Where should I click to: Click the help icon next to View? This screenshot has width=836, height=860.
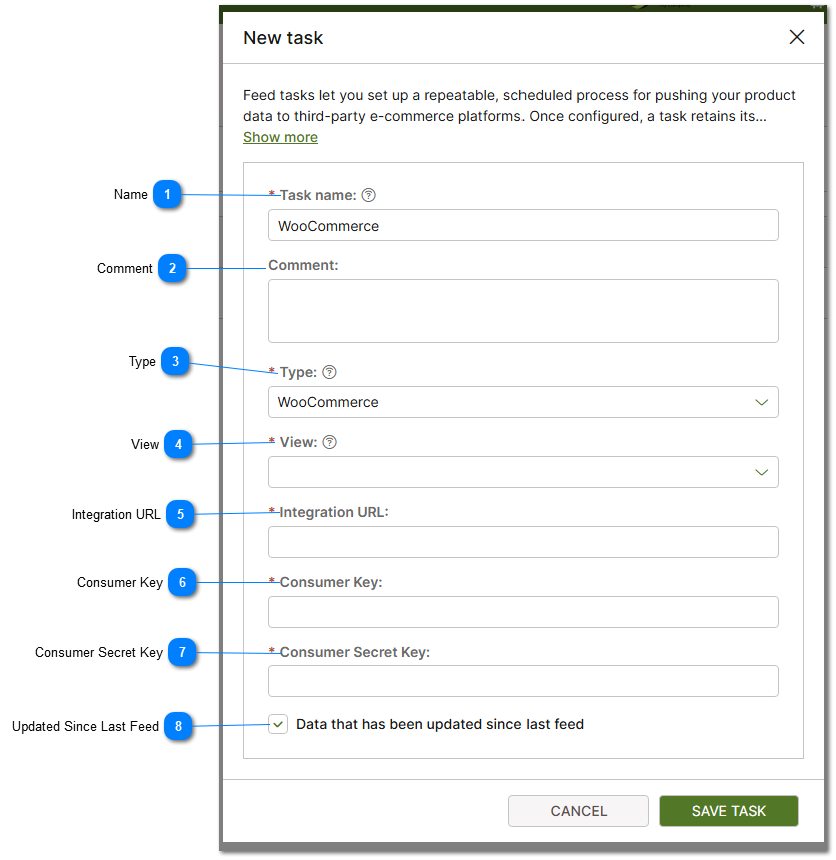329,442
